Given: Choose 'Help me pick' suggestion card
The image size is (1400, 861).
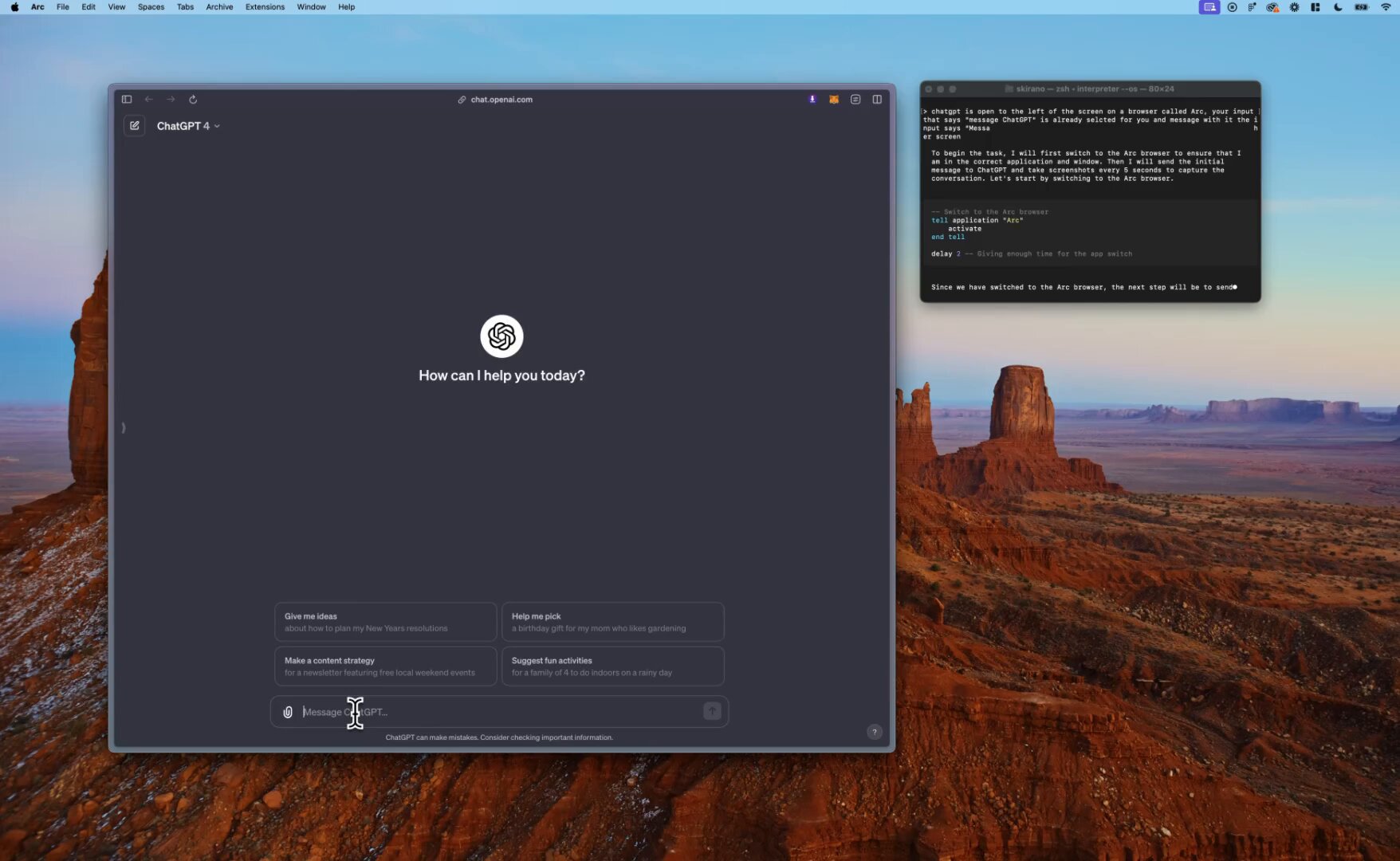Looking at the screenshot, I should click(612, 622).
